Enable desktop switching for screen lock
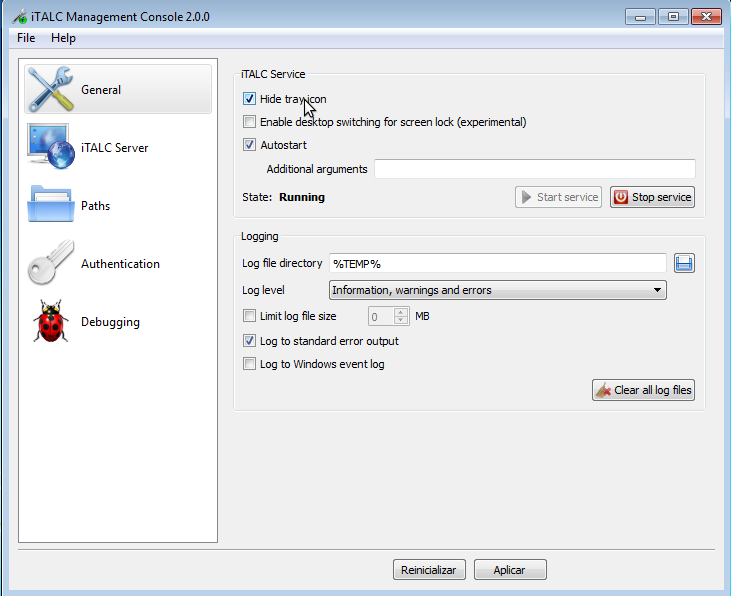 [x=249, y=122]
